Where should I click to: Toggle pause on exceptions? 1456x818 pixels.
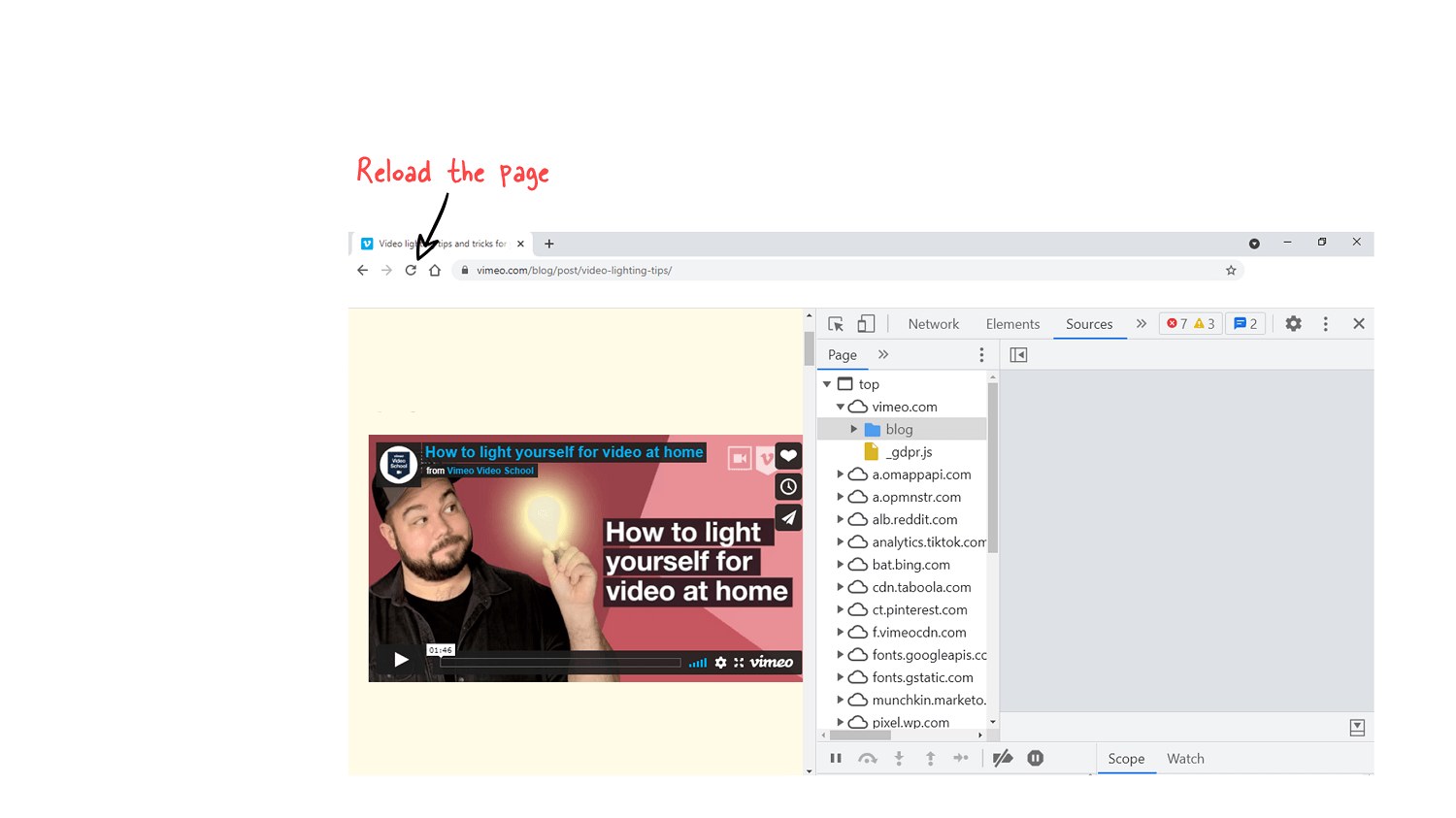[x=1036, y=759]
